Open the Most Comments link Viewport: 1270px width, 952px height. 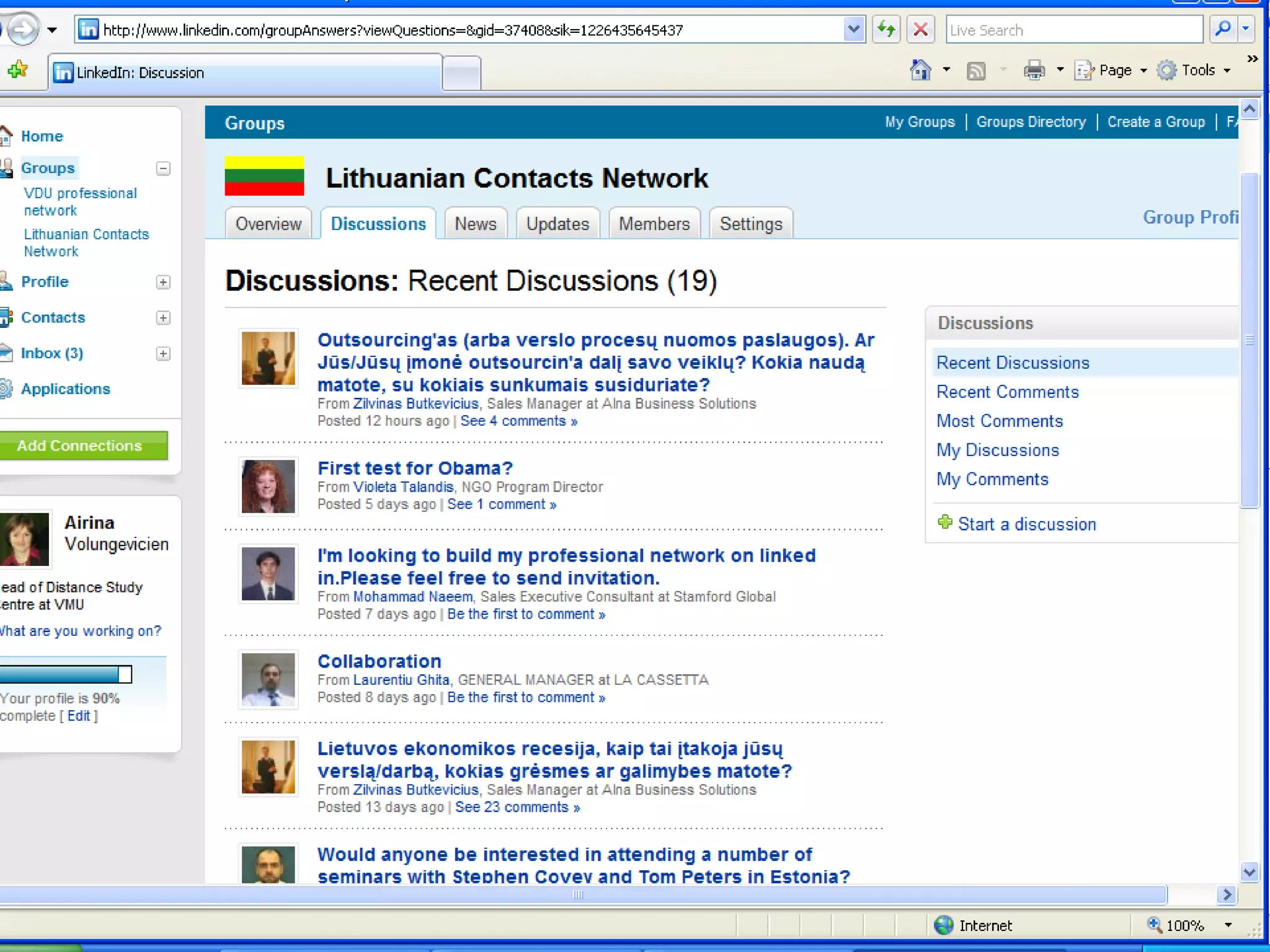(999, 421)
